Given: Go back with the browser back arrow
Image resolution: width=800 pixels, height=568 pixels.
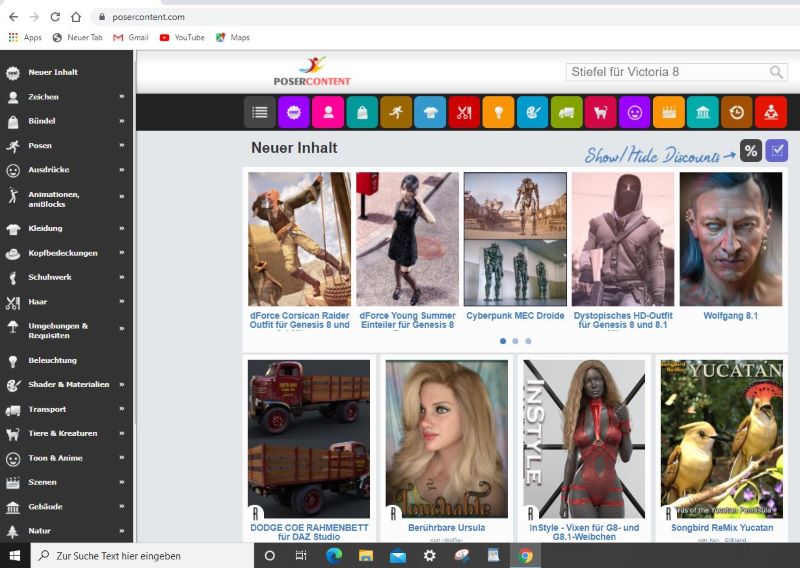Looking at the screenshot, I should click(x=13, y=17).
